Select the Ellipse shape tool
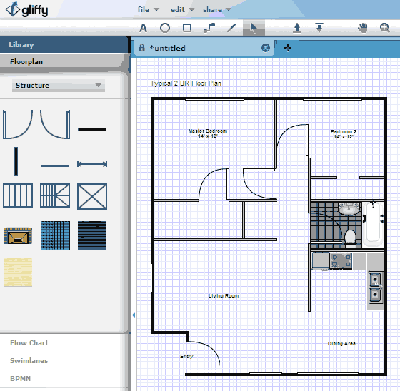The height and width of the screenshot is (391, 400). click(165, 28)
